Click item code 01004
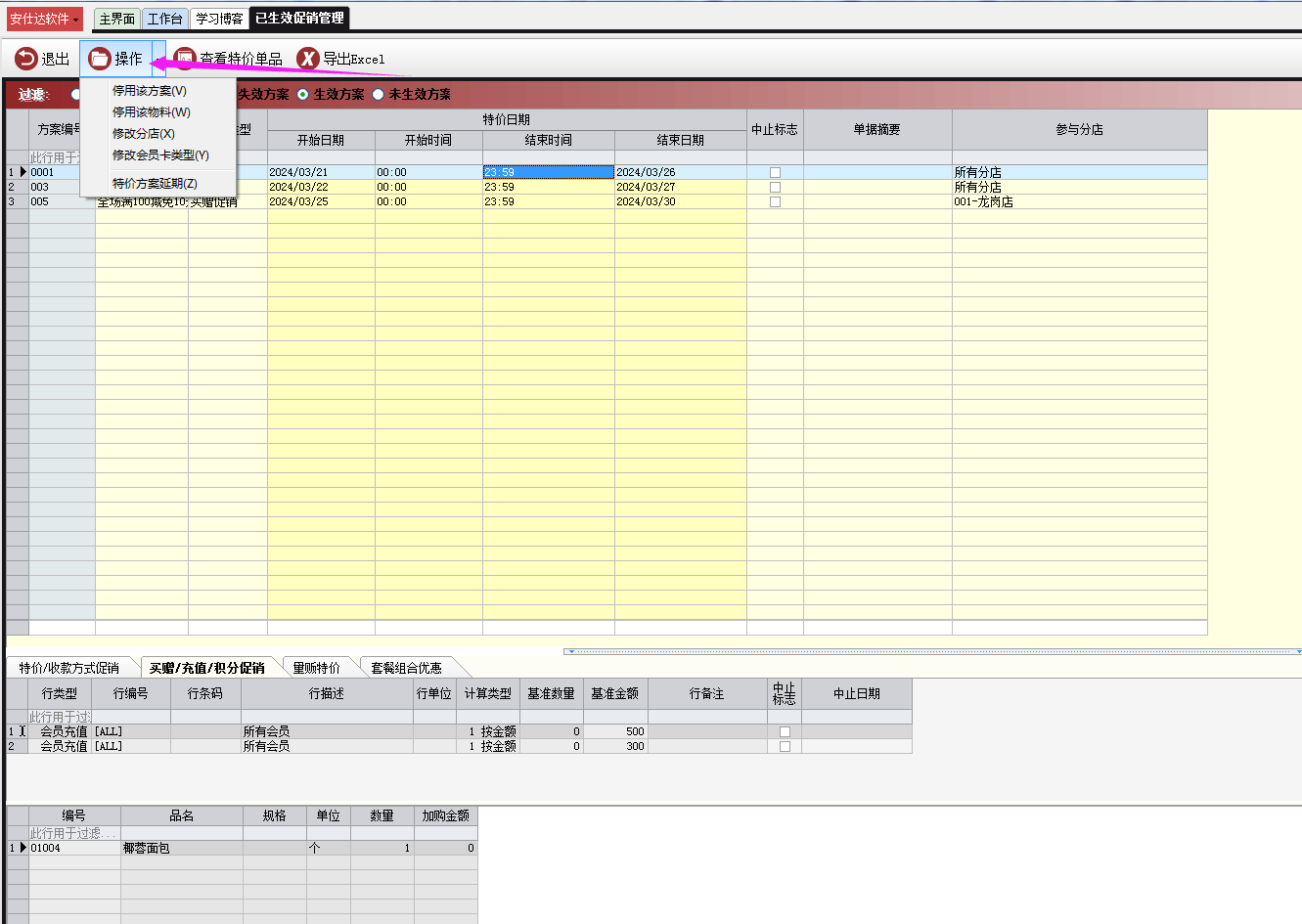1302x924 pixels. 74,848
